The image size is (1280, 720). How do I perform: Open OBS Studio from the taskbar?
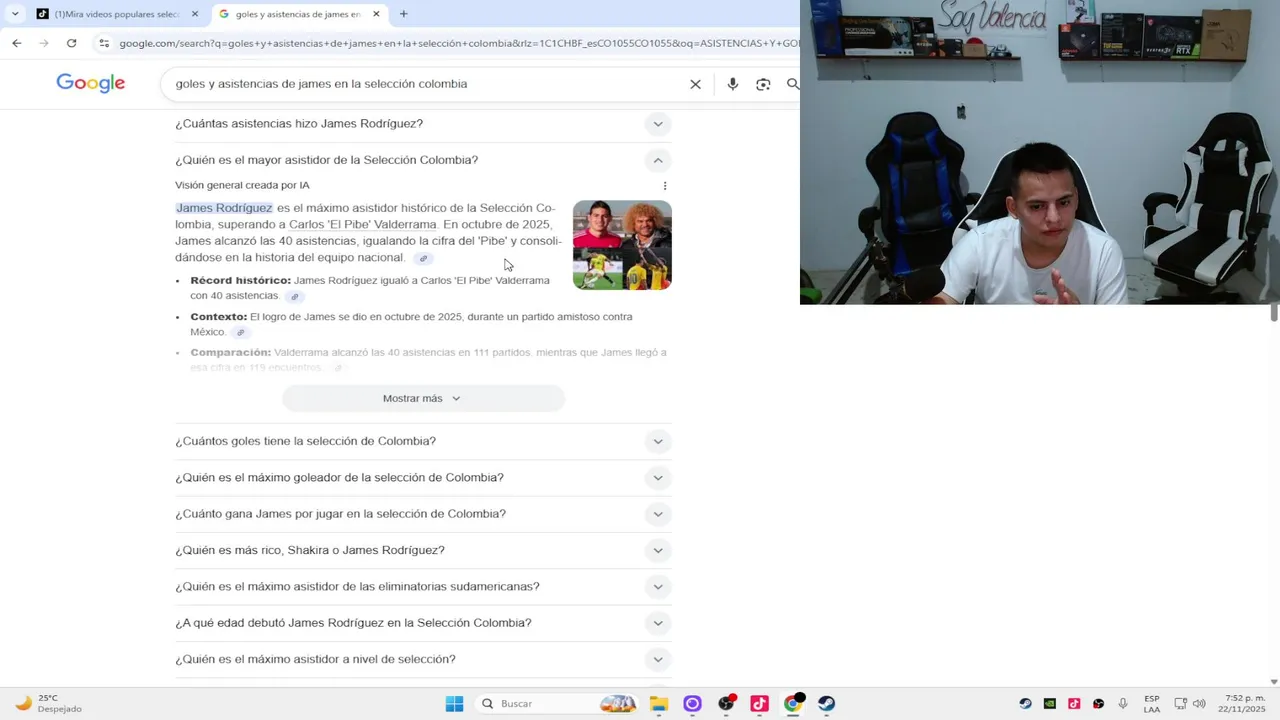click(x=726, y=704)
